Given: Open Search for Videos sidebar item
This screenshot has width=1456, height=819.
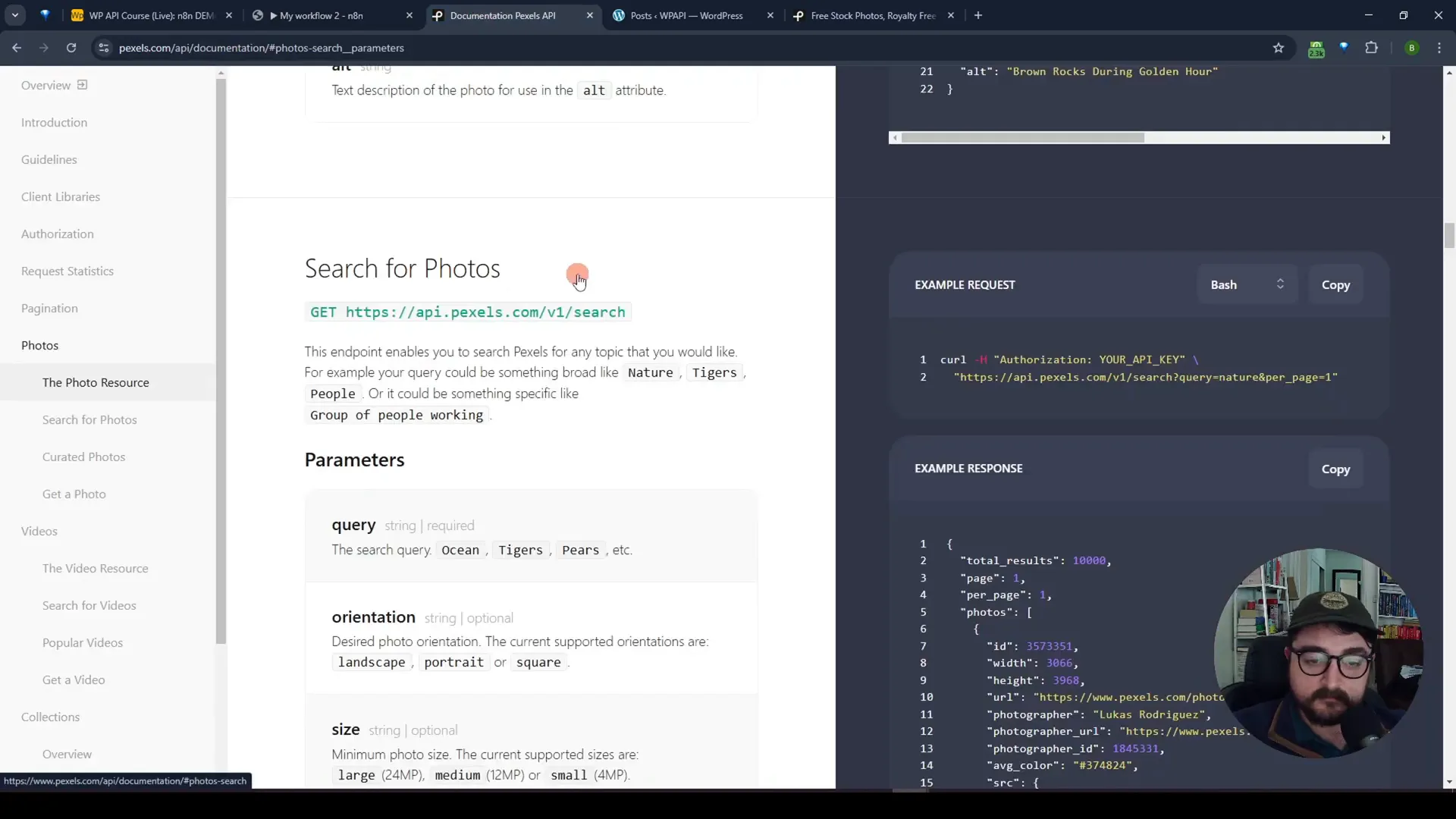Looking at the screenshot, I should (x=89, y=606).
